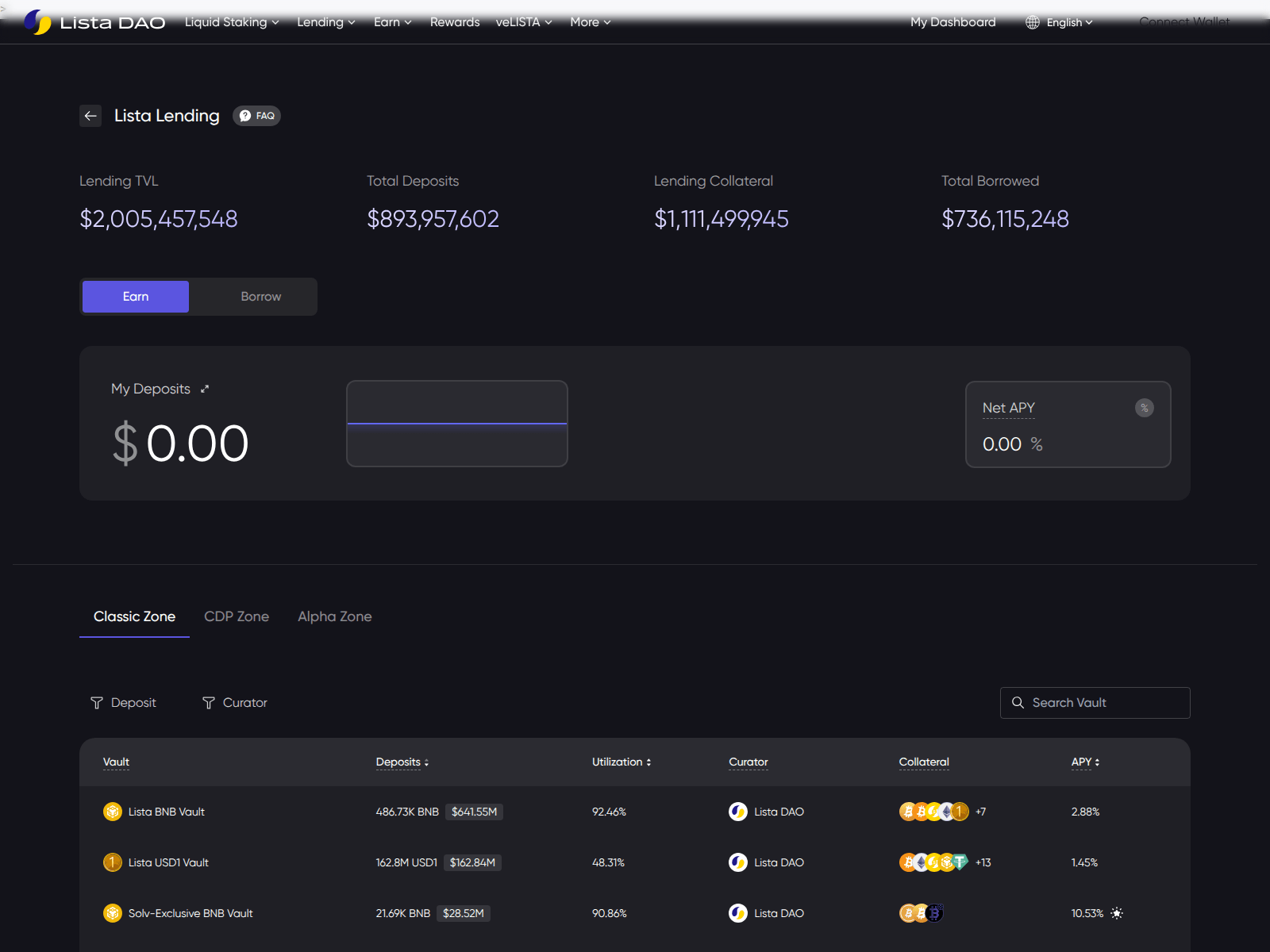
Task: Click the $162.84M deposit badge
Action: 472,862
